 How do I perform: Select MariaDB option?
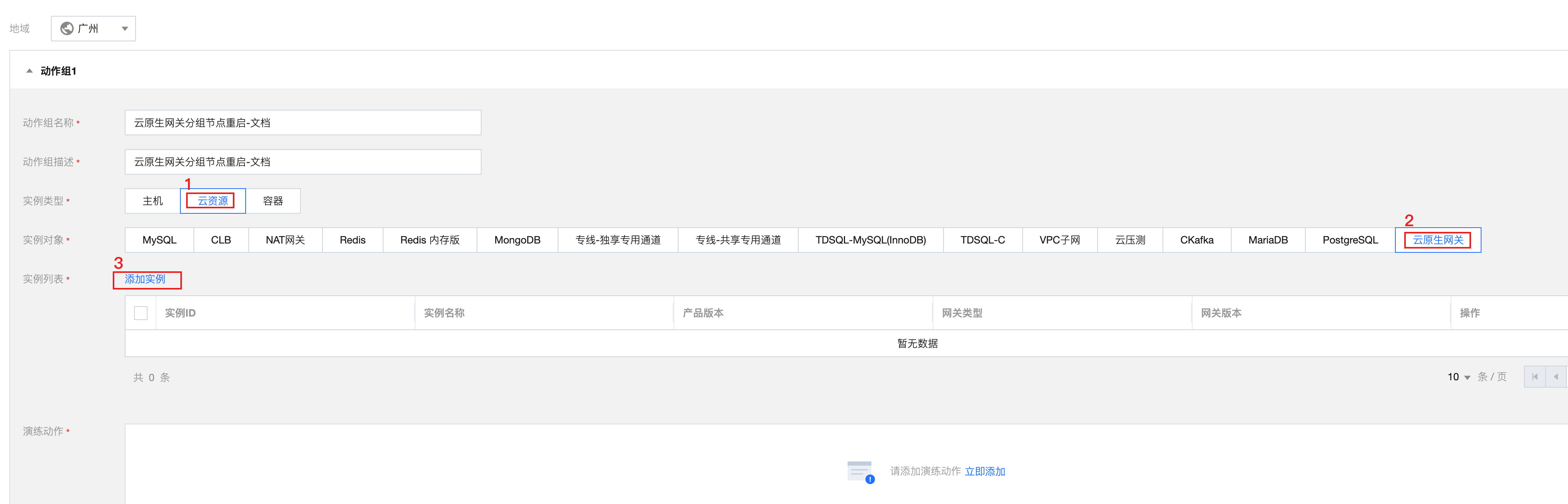pyautogui.click(x=1268, y=240)
